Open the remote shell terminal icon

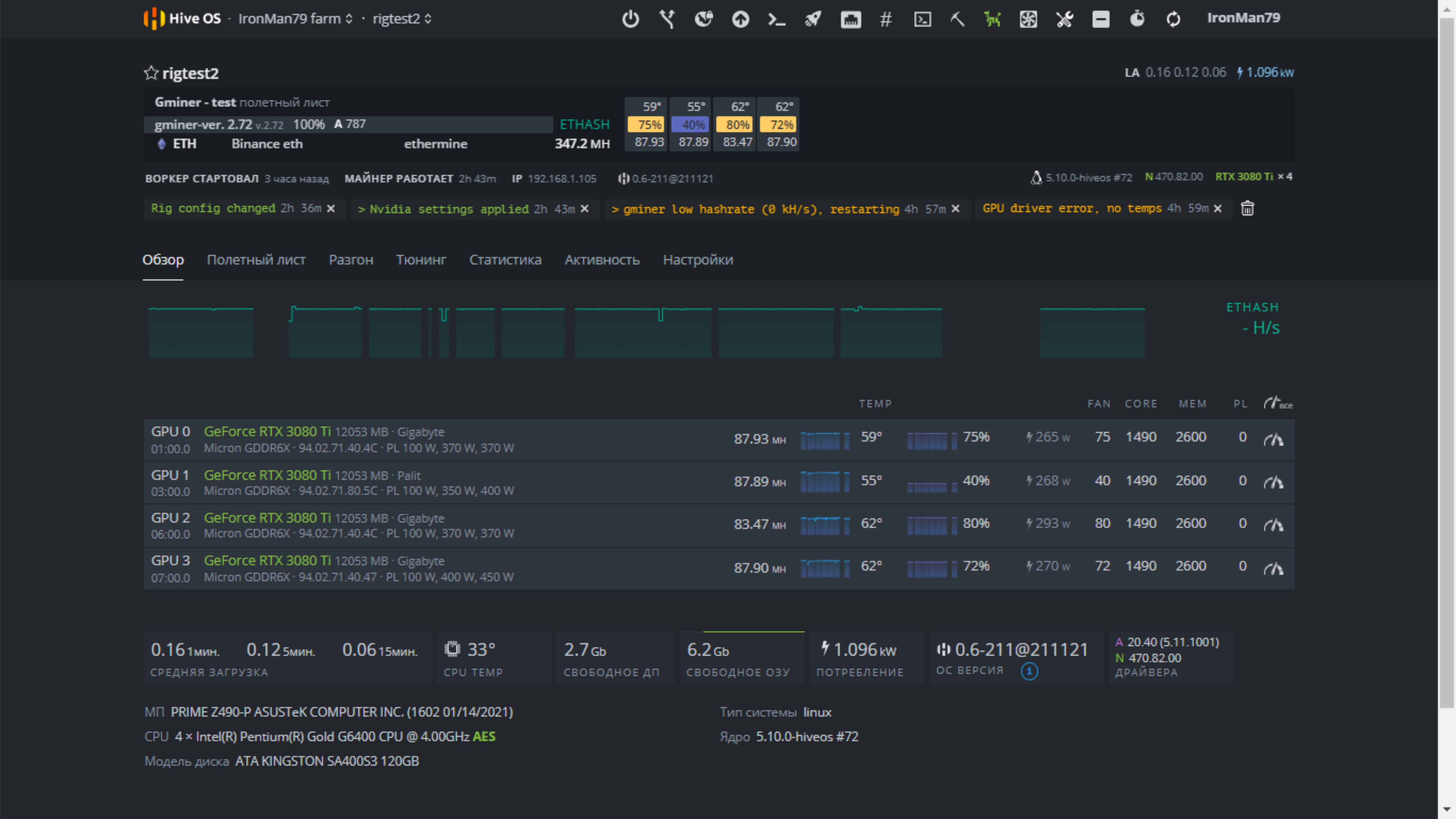tap(777, 19)
